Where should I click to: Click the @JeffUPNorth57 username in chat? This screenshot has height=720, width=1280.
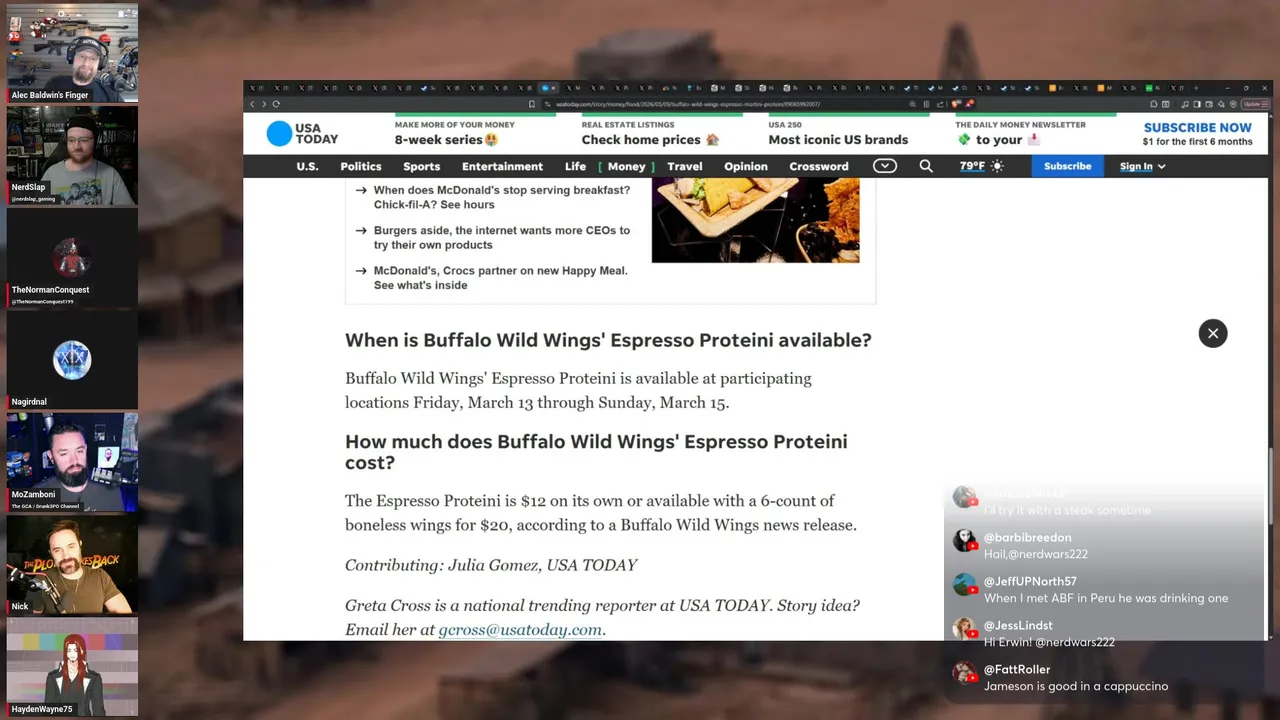coord(1030,581)
